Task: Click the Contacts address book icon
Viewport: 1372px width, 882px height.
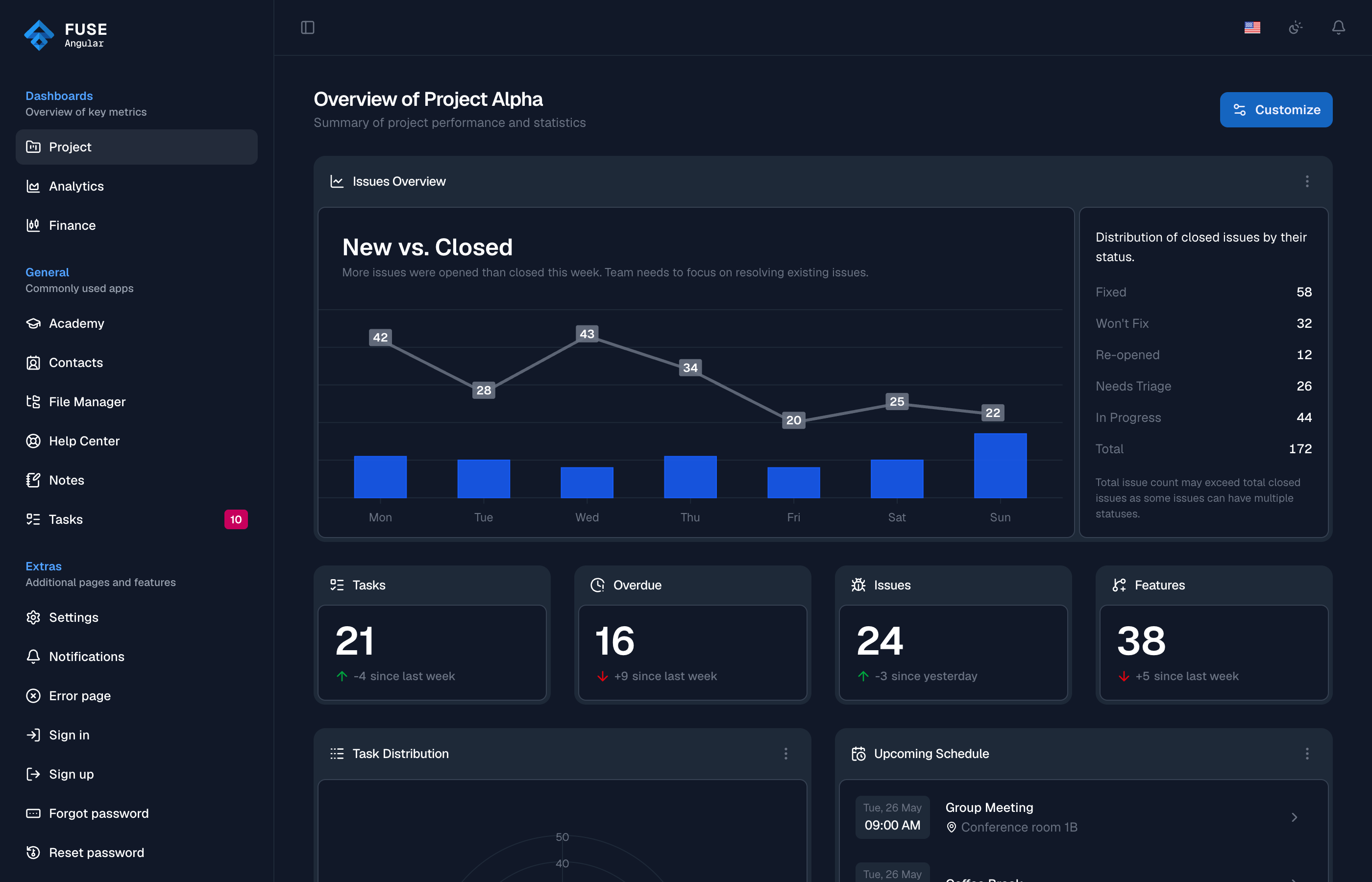Action: tap(33, 363)
